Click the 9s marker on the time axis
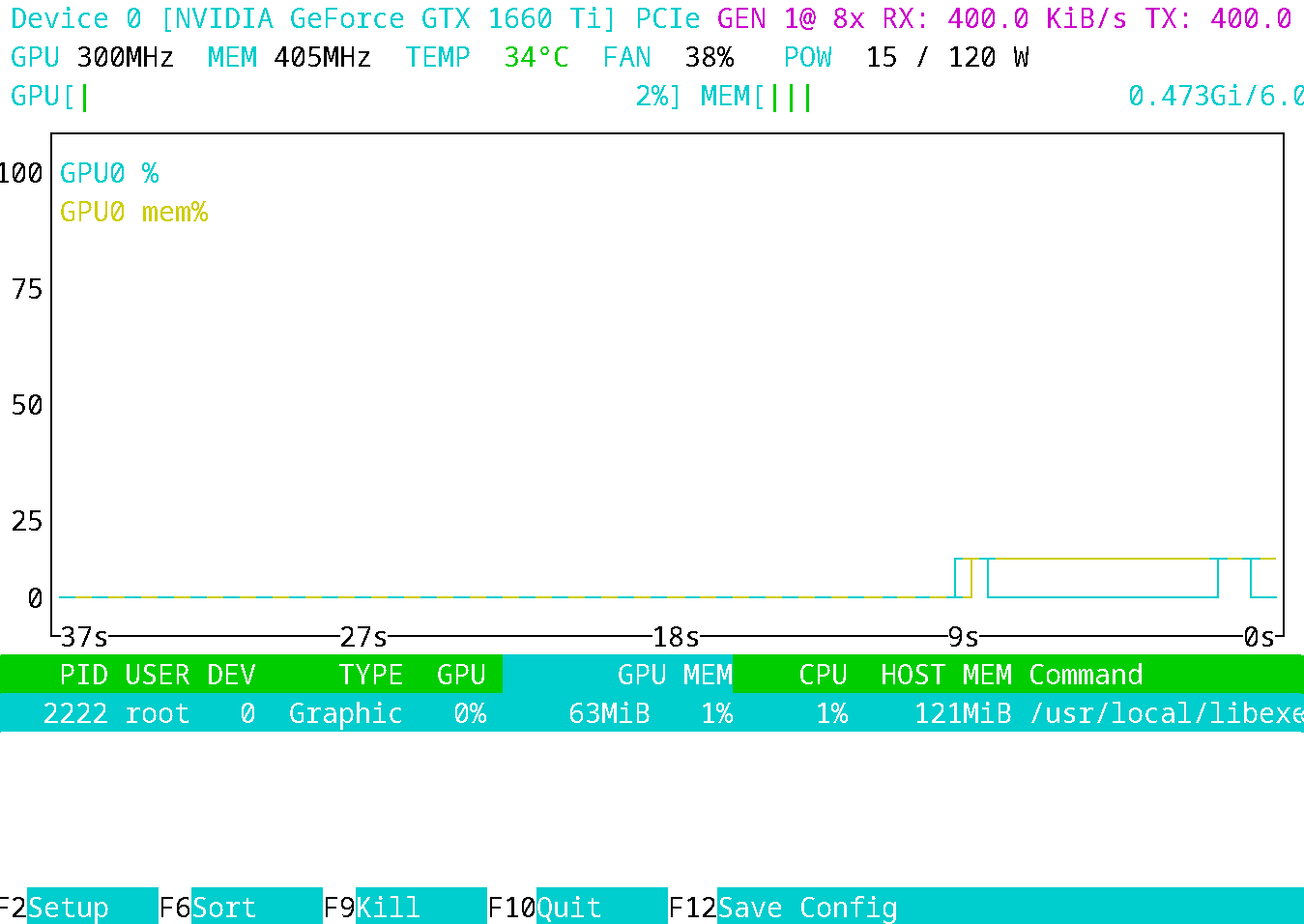The height and width of the screenshot is (924, 1304). tap(963, 637)
